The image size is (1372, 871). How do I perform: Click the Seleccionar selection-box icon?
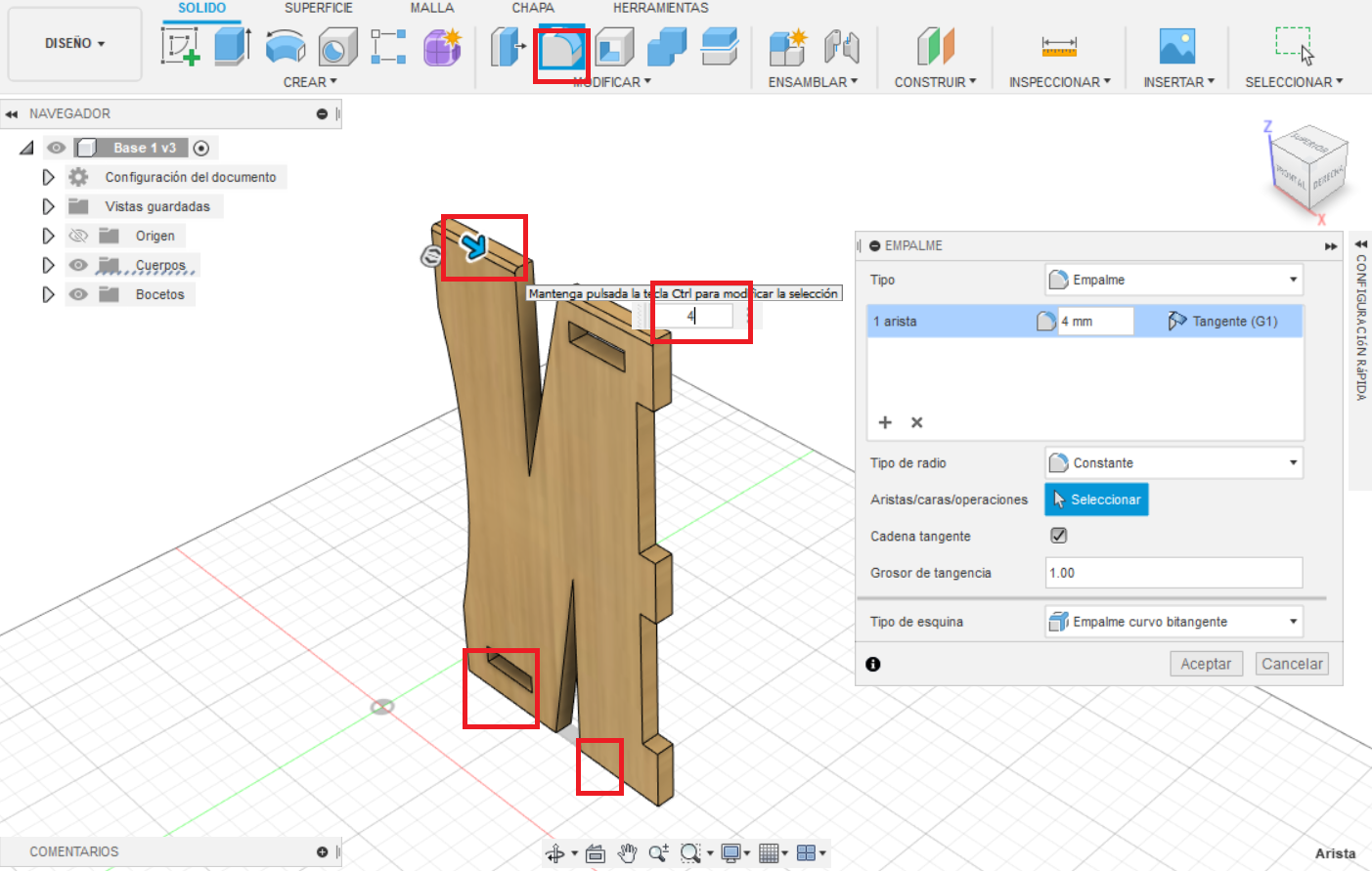point(1294,46)
